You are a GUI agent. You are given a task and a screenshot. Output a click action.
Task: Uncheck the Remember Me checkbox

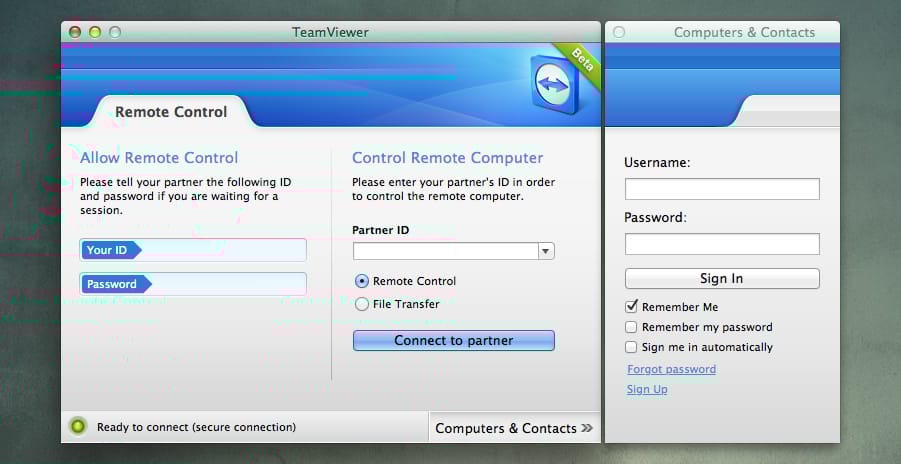[632, 306]
